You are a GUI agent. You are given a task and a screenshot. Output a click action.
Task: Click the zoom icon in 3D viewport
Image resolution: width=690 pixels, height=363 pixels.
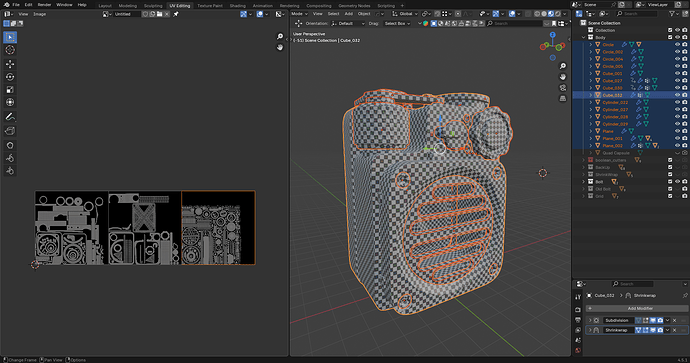click(563, 66)
